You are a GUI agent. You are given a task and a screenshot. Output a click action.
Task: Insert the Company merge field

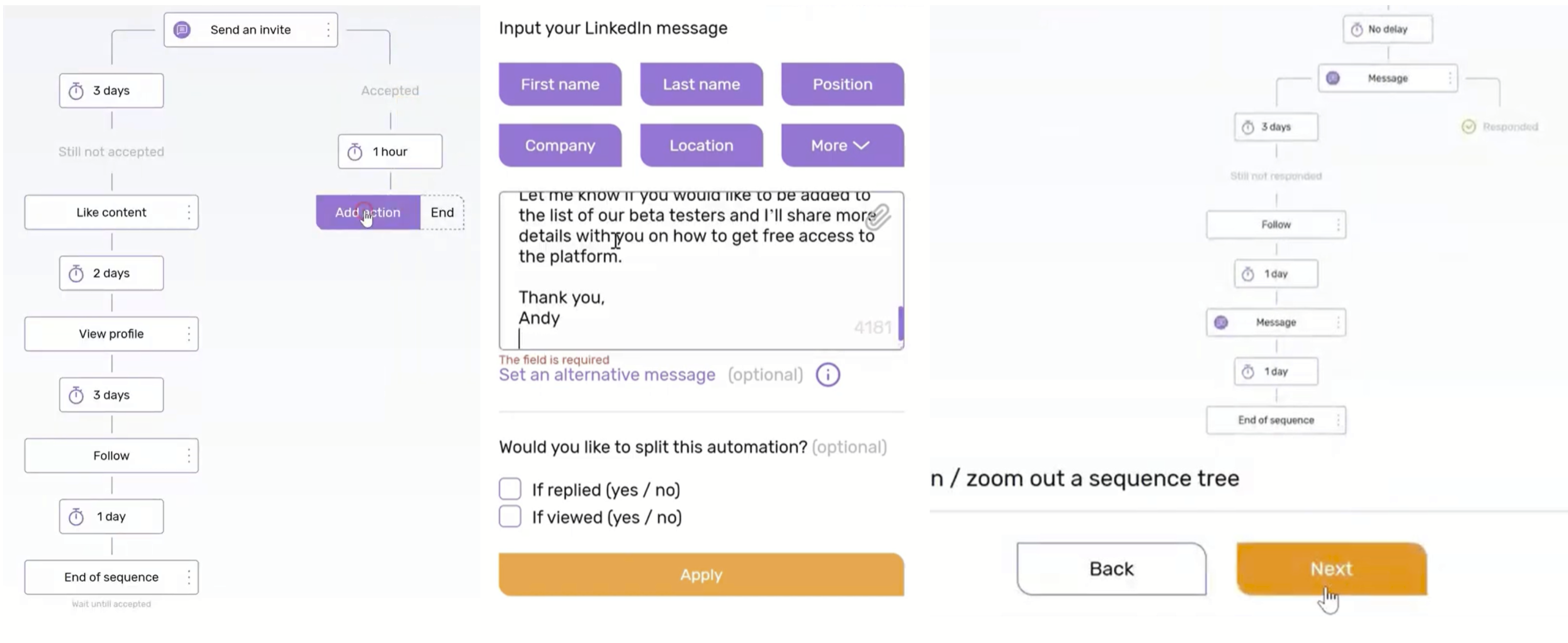coord(560,145)
